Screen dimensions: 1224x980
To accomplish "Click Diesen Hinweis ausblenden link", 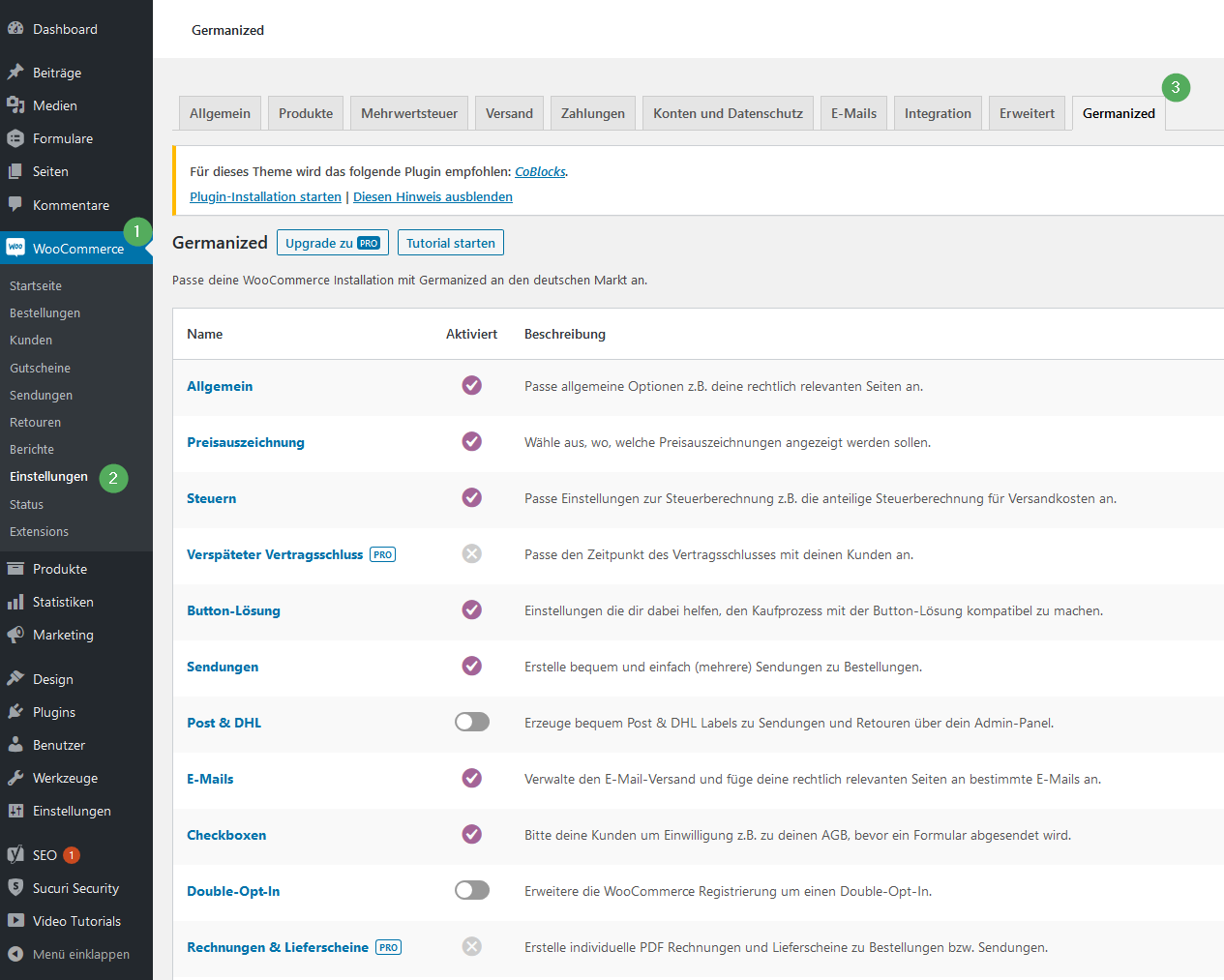I will click(433, 196).
